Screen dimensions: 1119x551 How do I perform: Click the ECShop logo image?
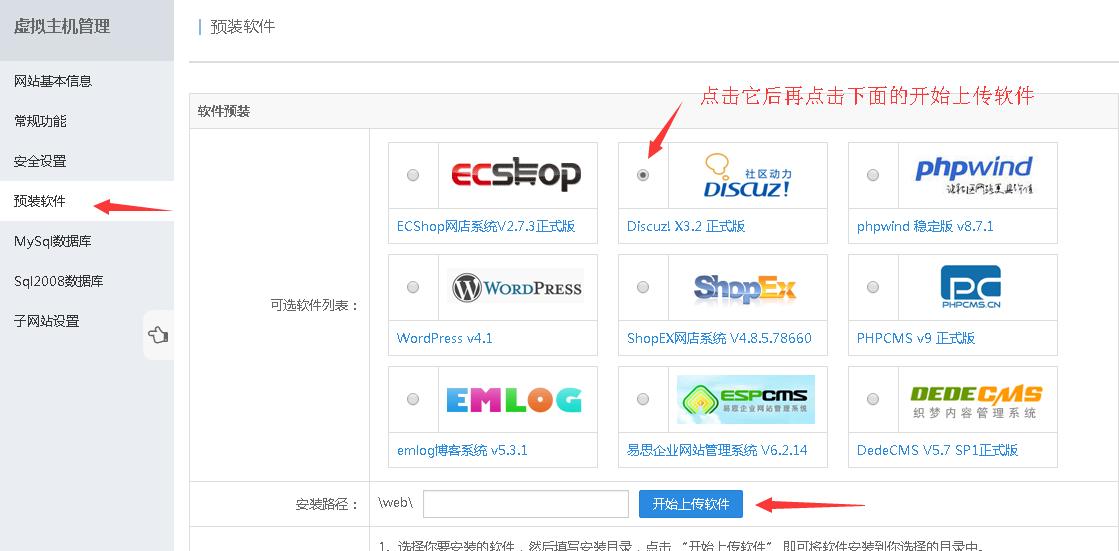coord(517,175)
